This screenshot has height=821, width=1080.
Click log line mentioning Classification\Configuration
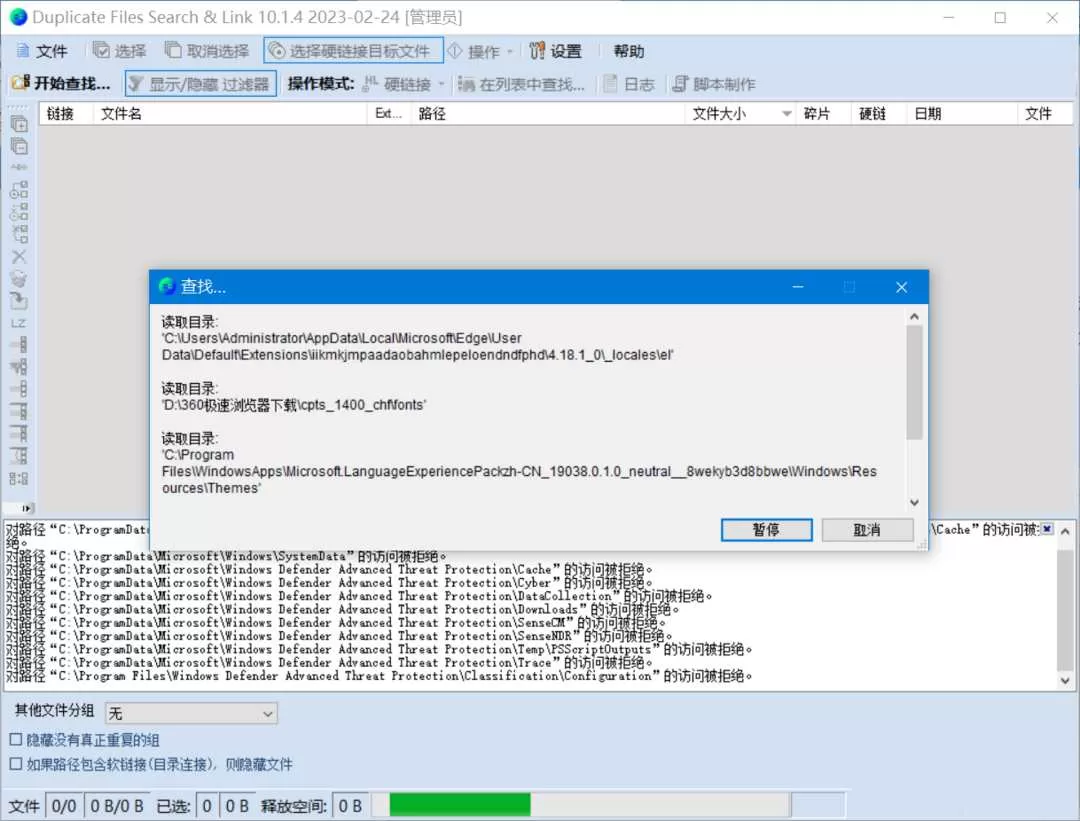coord(379,676)
